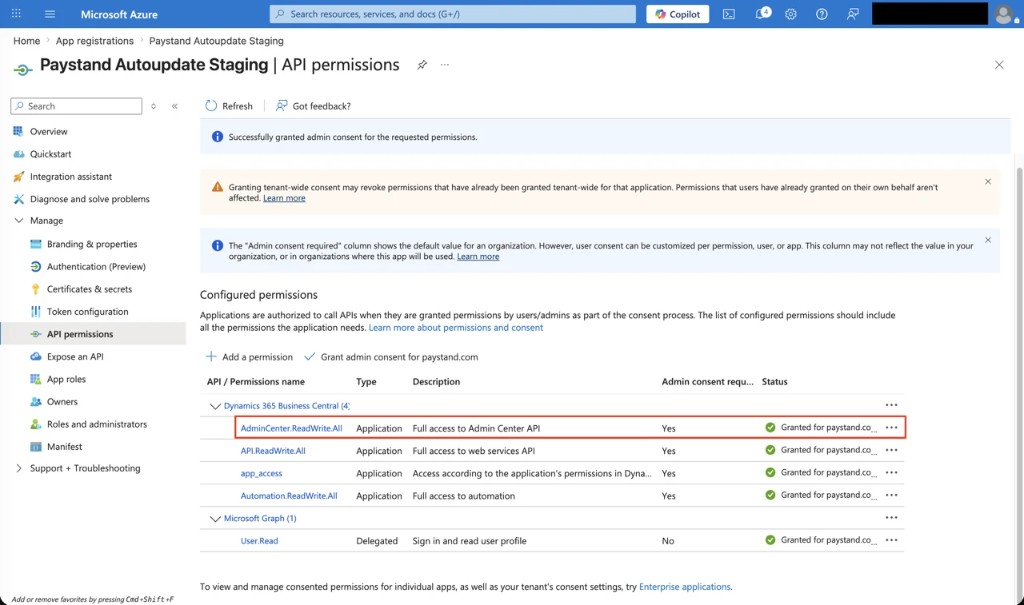
Task: Open the notifications bell
Action: pyautogui.click(x=762, y=14)
